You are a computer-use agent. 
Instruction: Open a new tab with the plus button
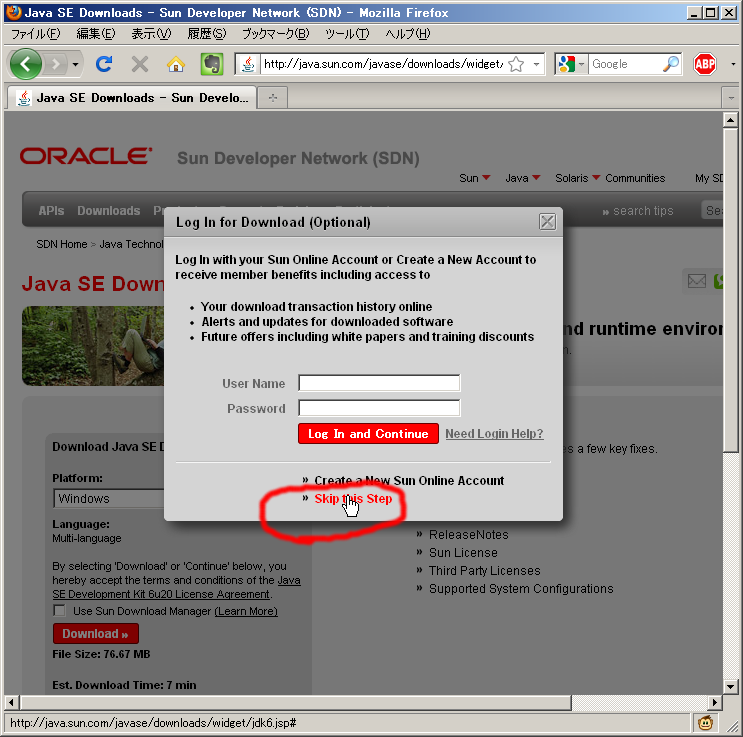272,98
